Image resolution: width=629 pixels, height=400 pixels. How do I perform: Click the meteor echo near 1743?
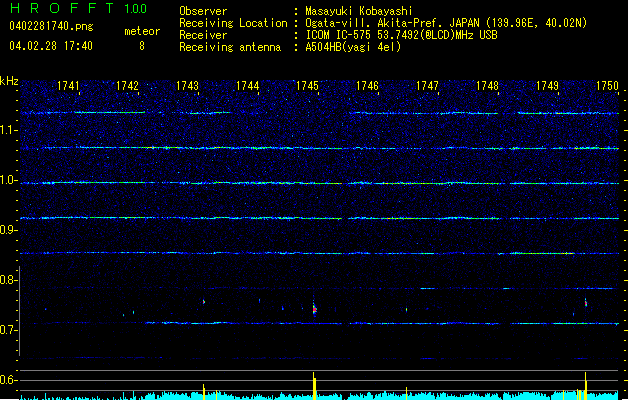pyautogui.click(x=204, y=301)
